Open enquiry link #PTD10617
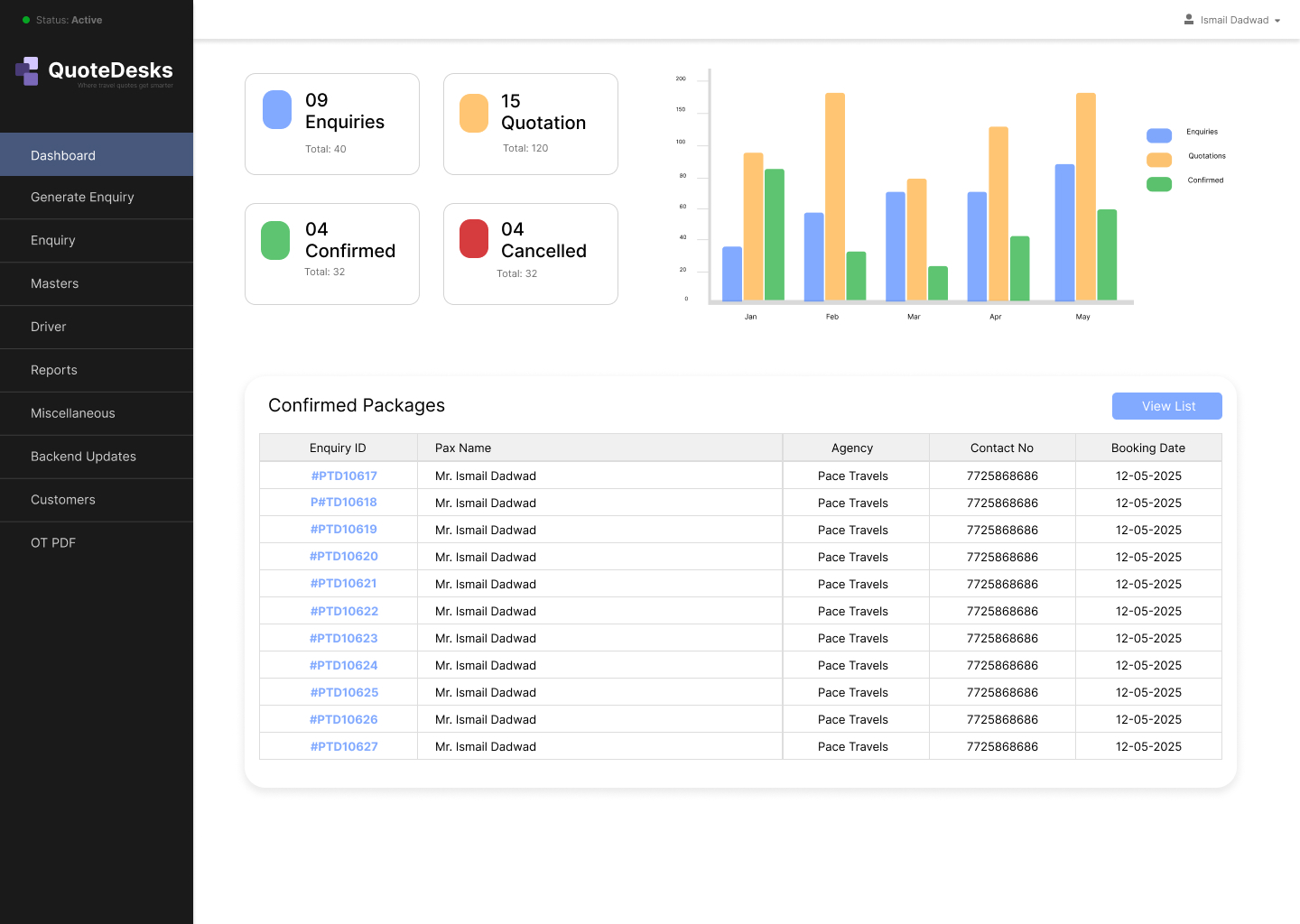 pyautogui.click(x=344, y=476)
